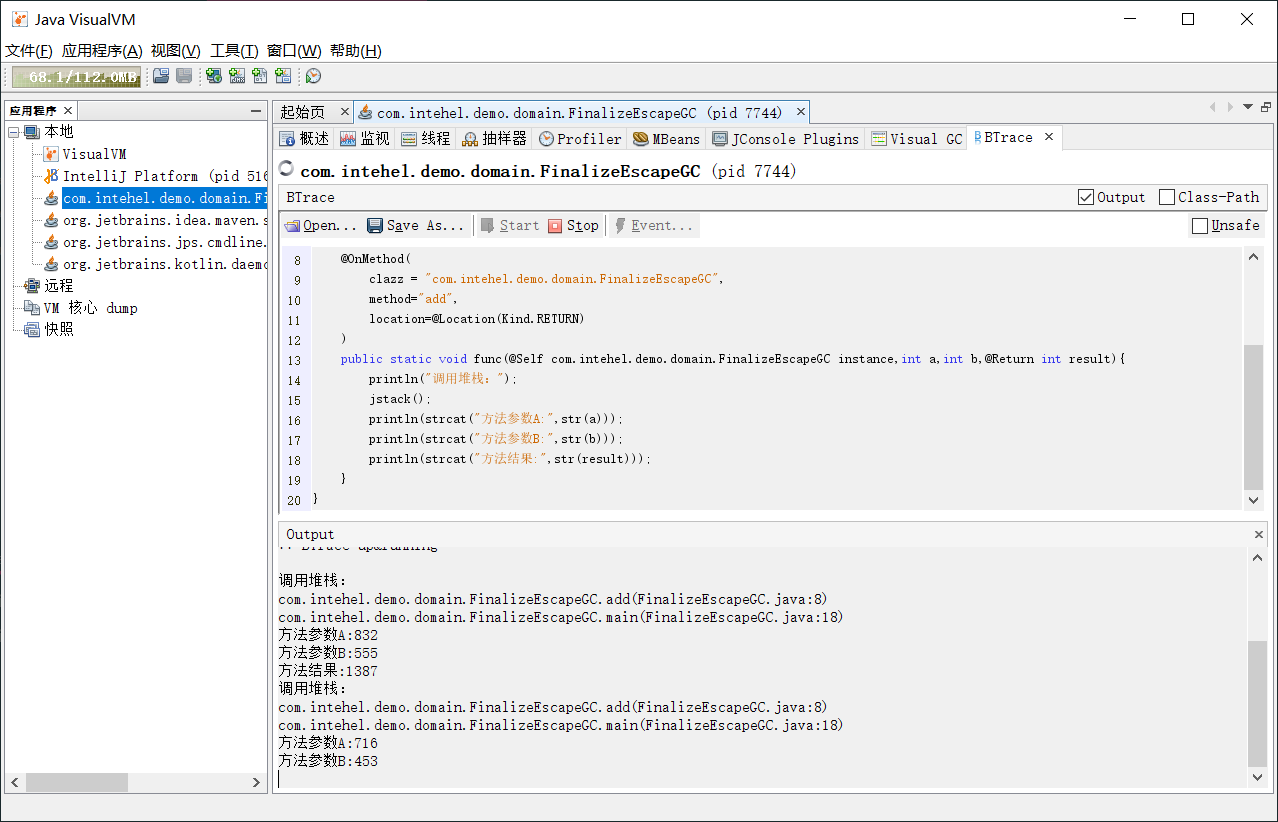Click the memory usage indicator in toolbar
This screenshot has height=822, width=1278.
tap(77, 77)
